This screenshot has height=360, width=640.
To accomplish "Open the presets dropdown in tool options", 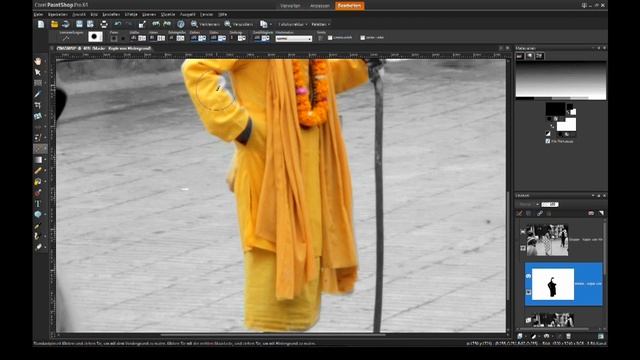I will 66,38.
